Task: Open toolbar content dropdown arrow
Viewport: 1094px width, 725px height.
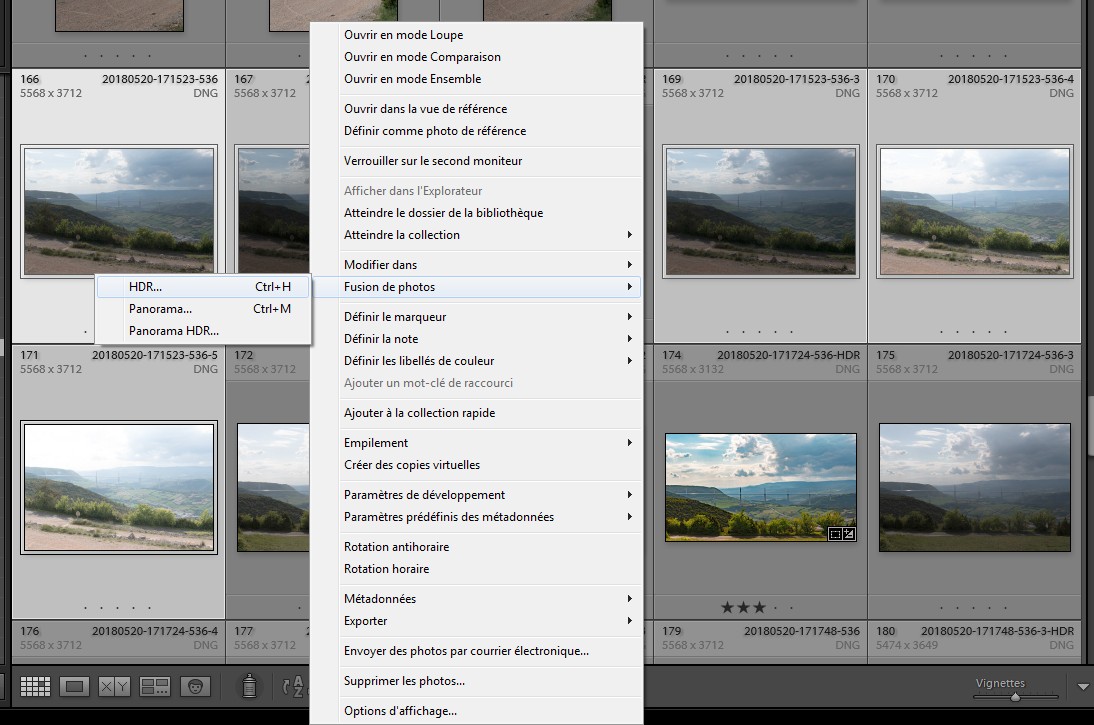Action: click(x=1083, y=687)
